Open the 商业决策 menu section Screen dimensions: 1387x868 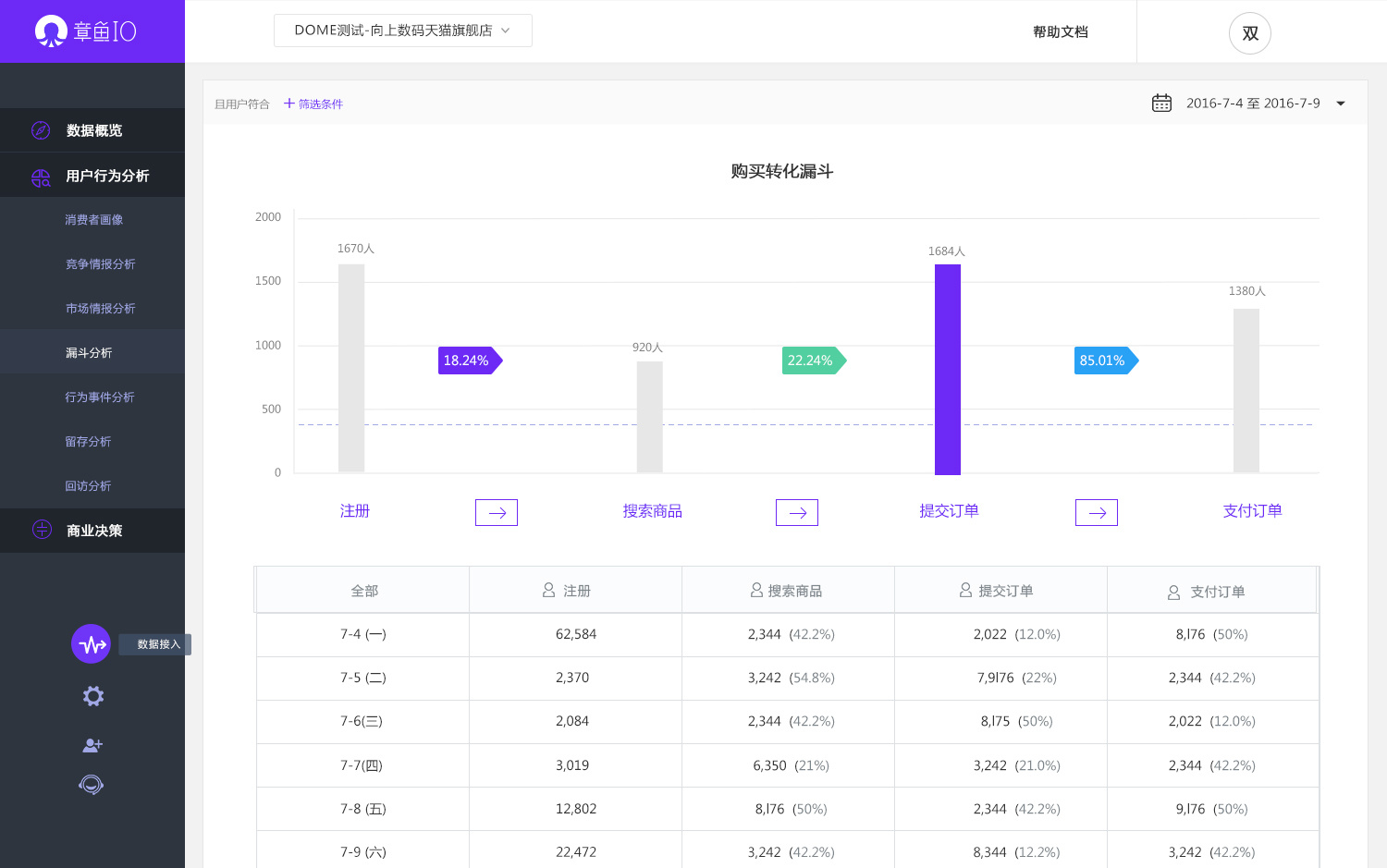click(92, 531)
